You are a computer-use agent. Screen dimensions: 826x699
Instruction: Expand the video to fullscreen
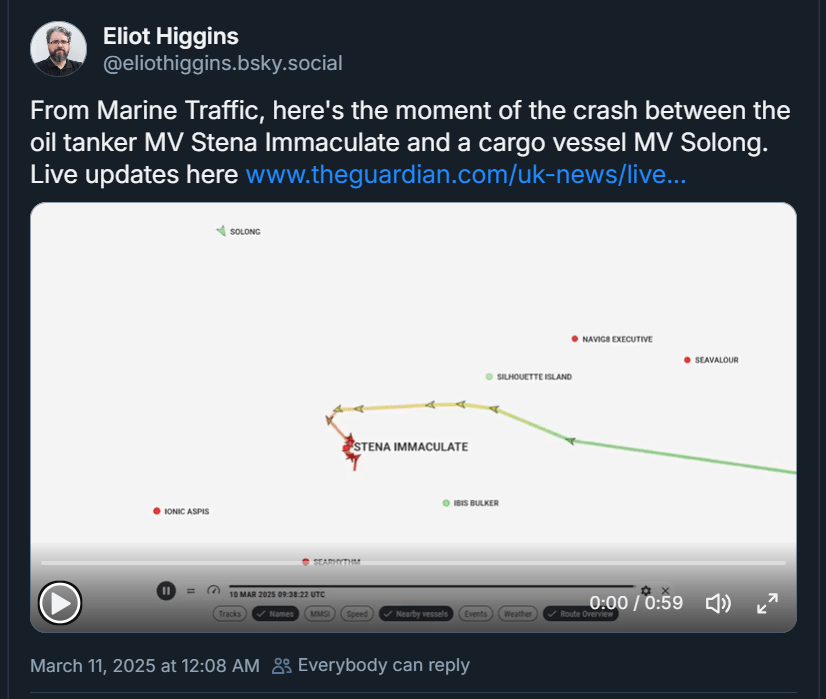767,603
